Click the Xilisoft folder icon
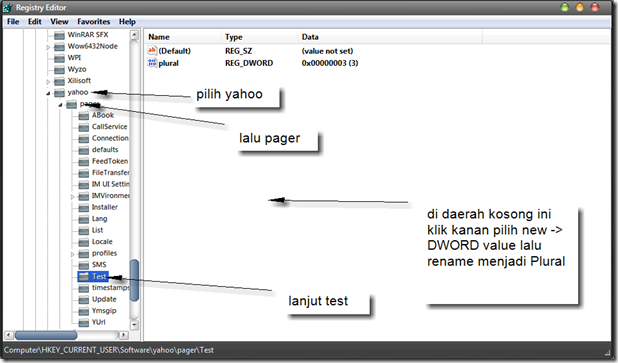This screenshot has width=618, height=363. [59, 81]
